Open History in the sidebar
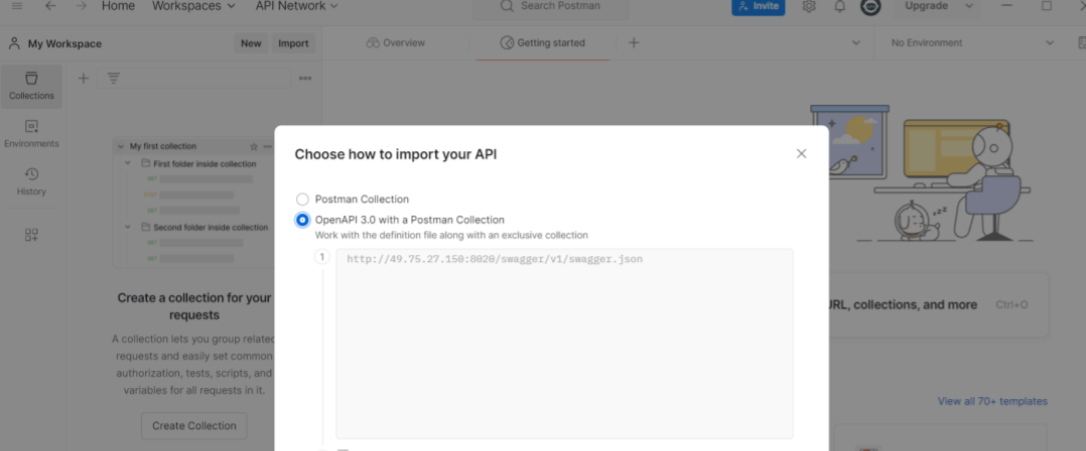The height and width of the screenshot is (451, 1086). pos(31,182)
